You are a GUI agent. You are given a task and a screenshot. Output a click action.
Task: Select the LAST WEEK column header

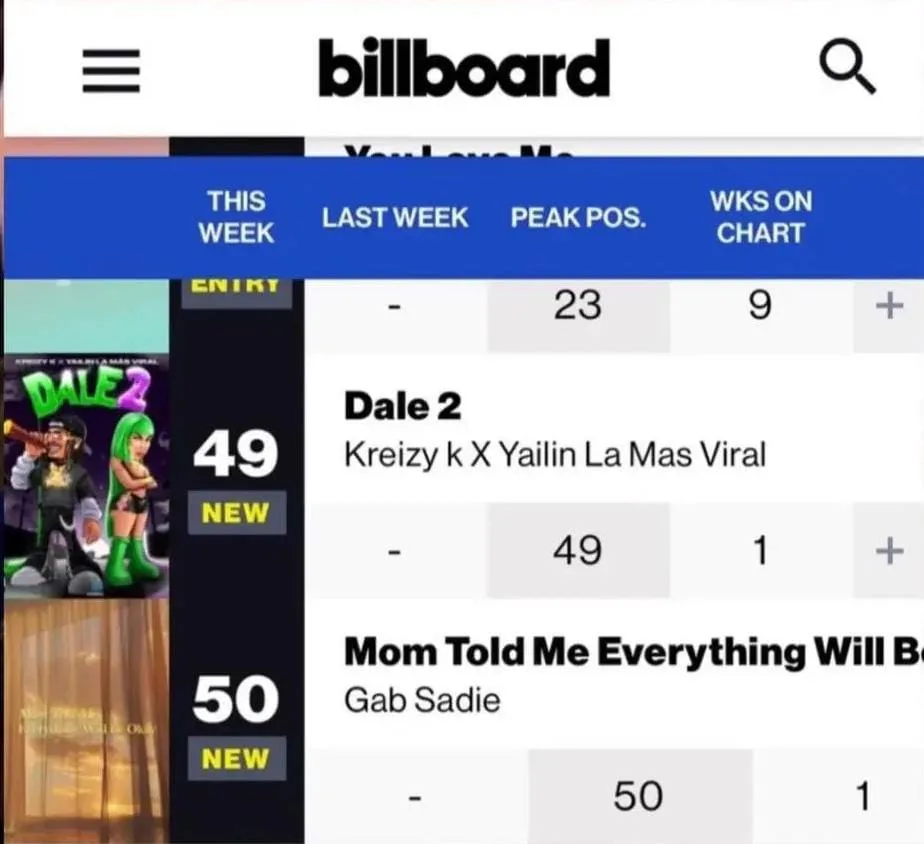click(x=395, y=217)
